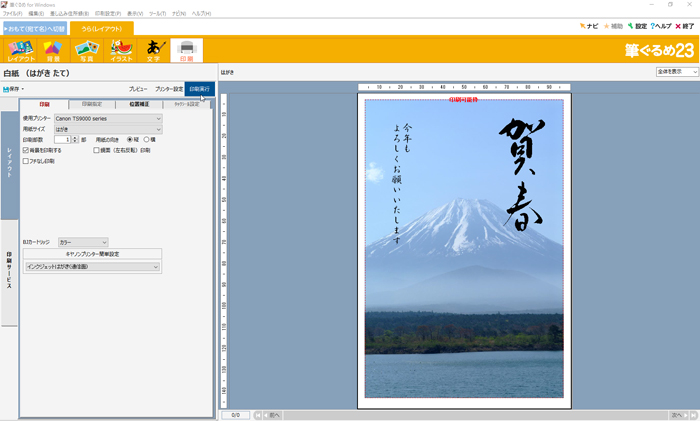Open the レイアウト layout tool
This screenshot has width=700, height=421.
point(20,50)
